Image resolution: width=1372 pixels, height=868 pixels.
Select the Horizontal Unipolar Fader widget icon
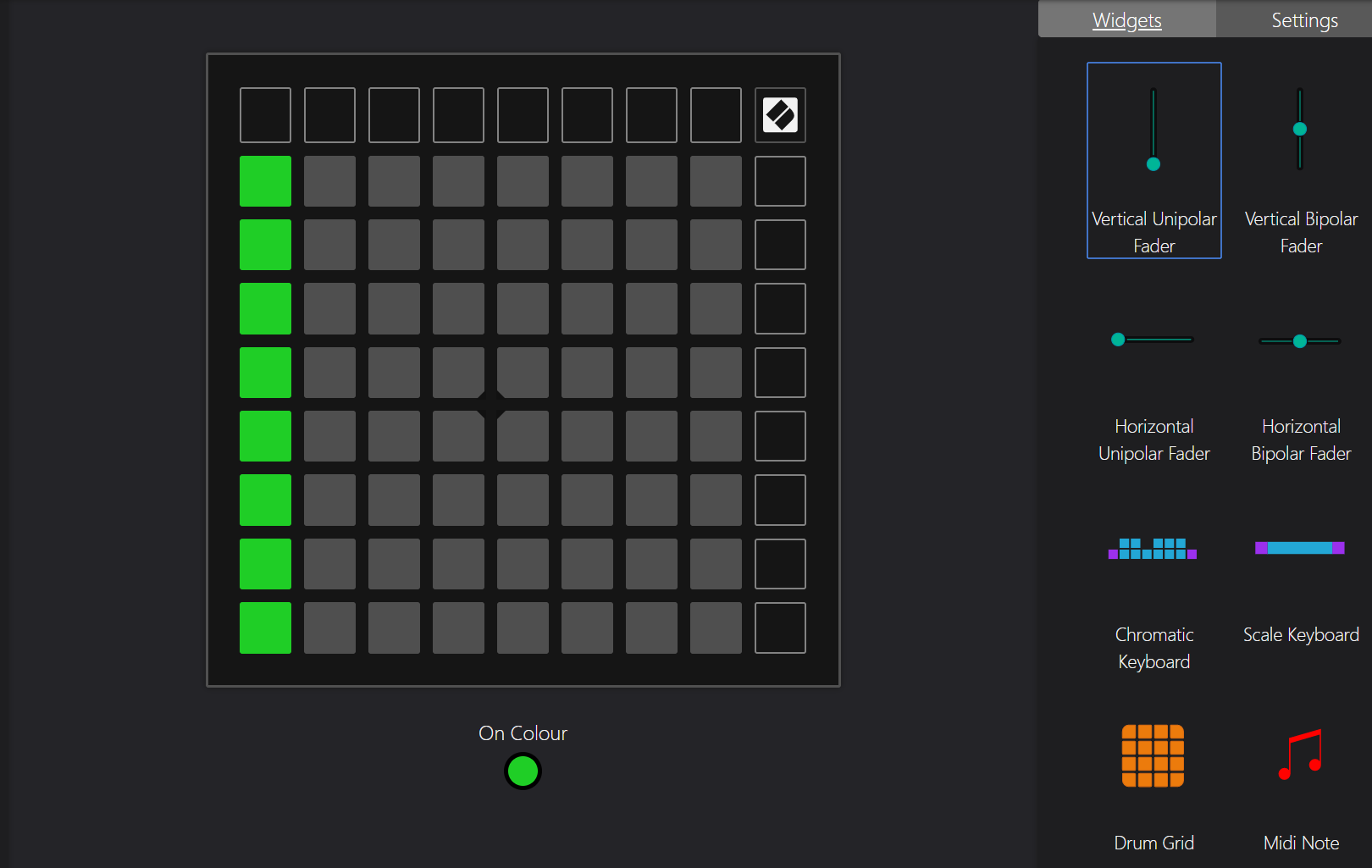click(1153, 340)
